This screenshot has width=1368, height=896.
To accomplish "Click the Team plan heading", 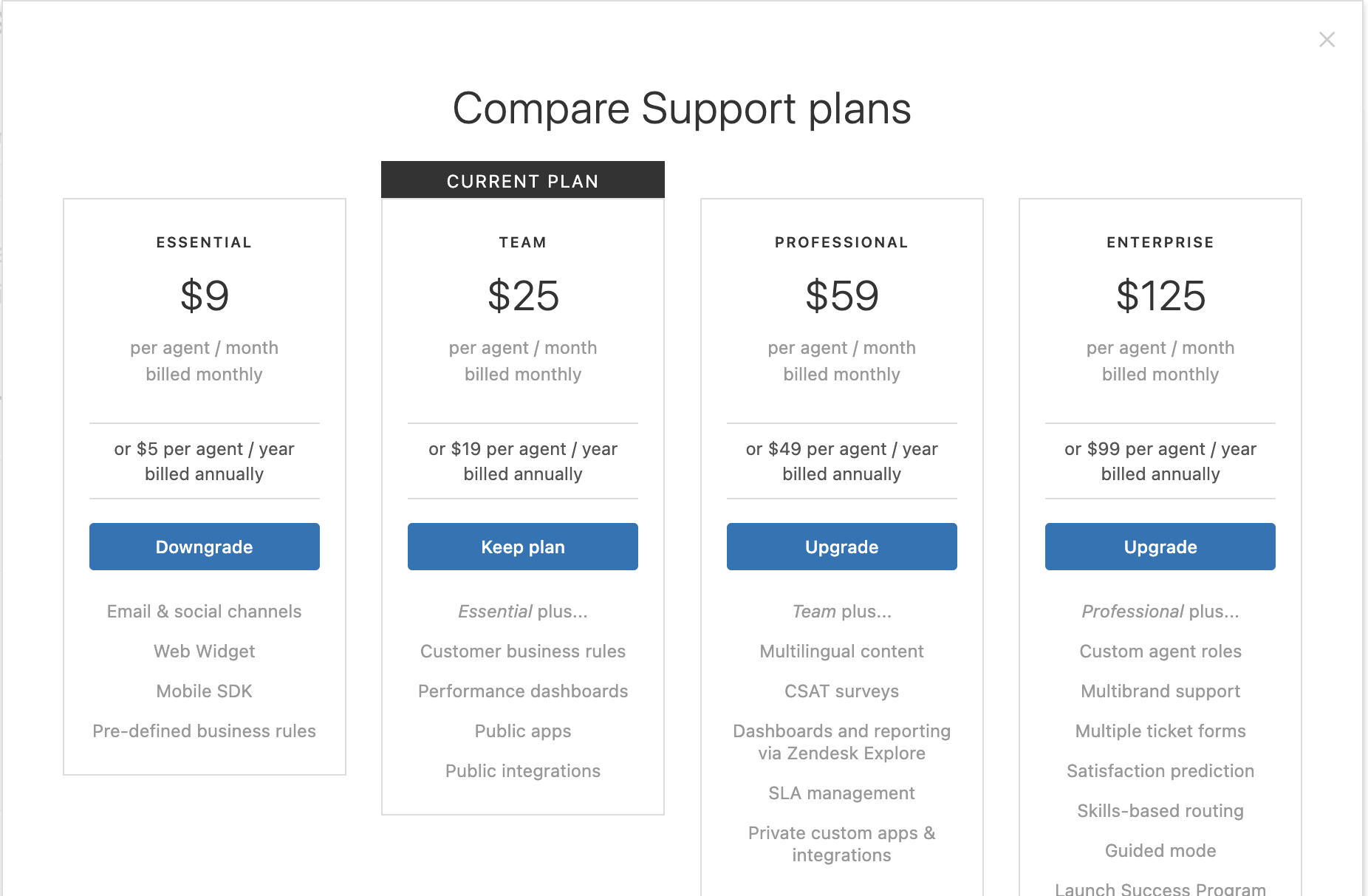I will click(522, 242).
